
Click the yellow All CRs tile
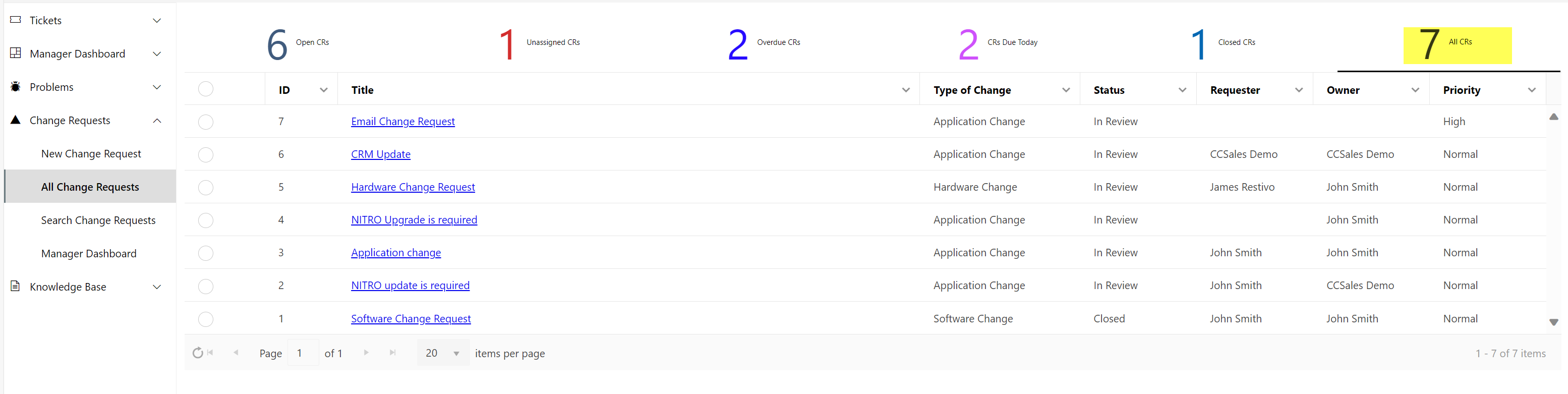(1457, 46)
